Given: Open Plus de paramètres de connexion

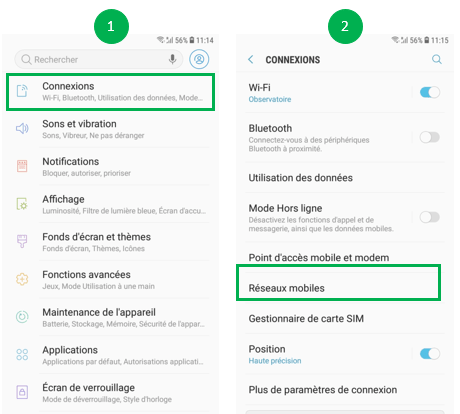Looking at the screenshot, I should [x=345, y=390].
